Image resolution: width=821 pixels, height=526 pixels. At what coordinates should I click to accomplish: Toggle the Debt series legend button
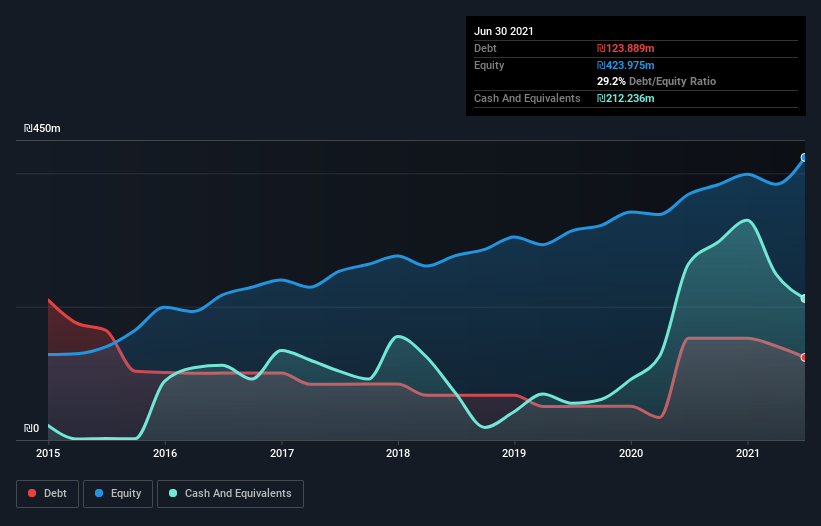(x=48, y=494)
